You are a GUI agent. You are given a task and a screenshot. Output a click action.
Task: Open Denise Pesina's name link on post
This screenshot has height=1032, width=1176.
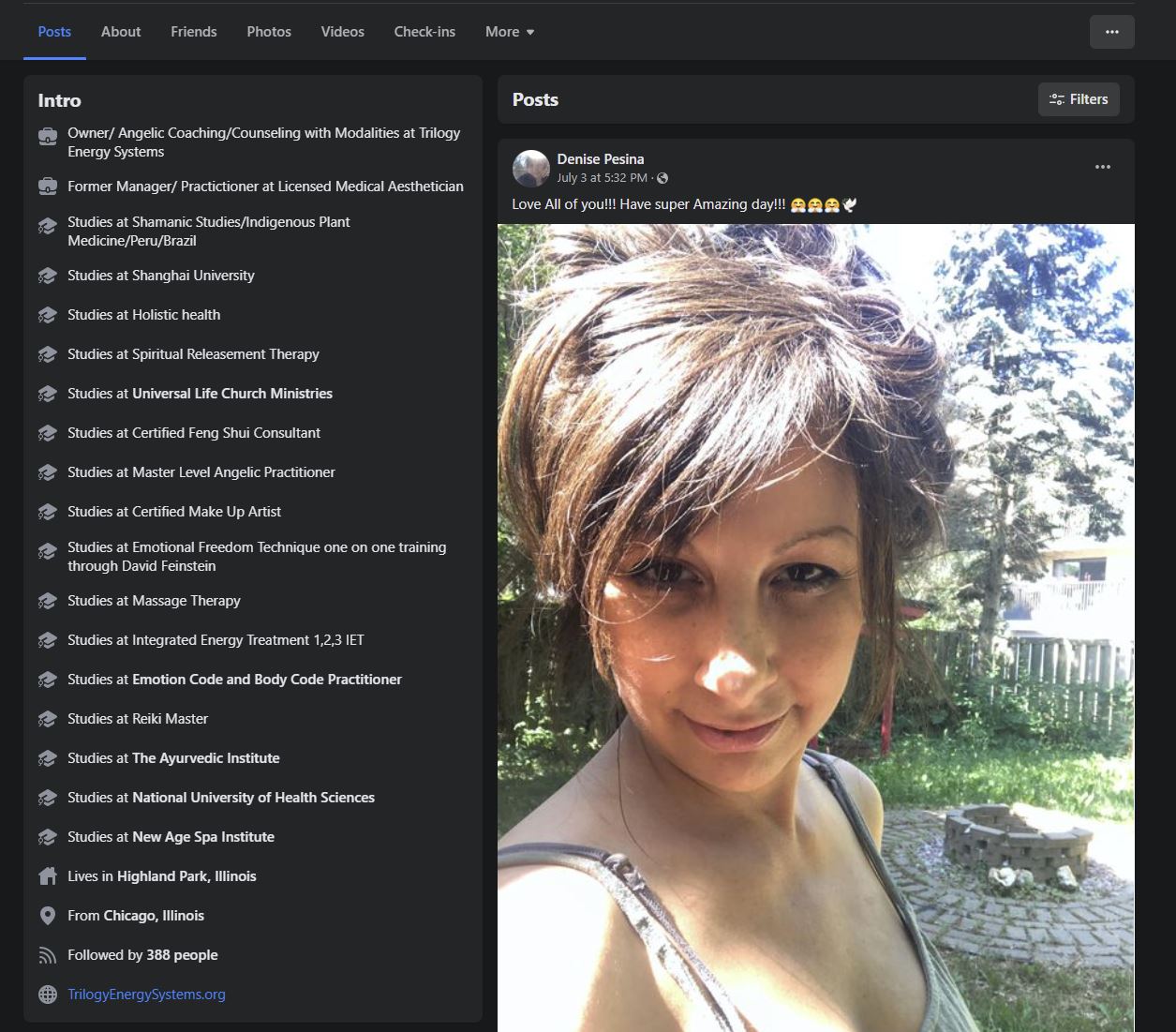[x=601, y=159]
